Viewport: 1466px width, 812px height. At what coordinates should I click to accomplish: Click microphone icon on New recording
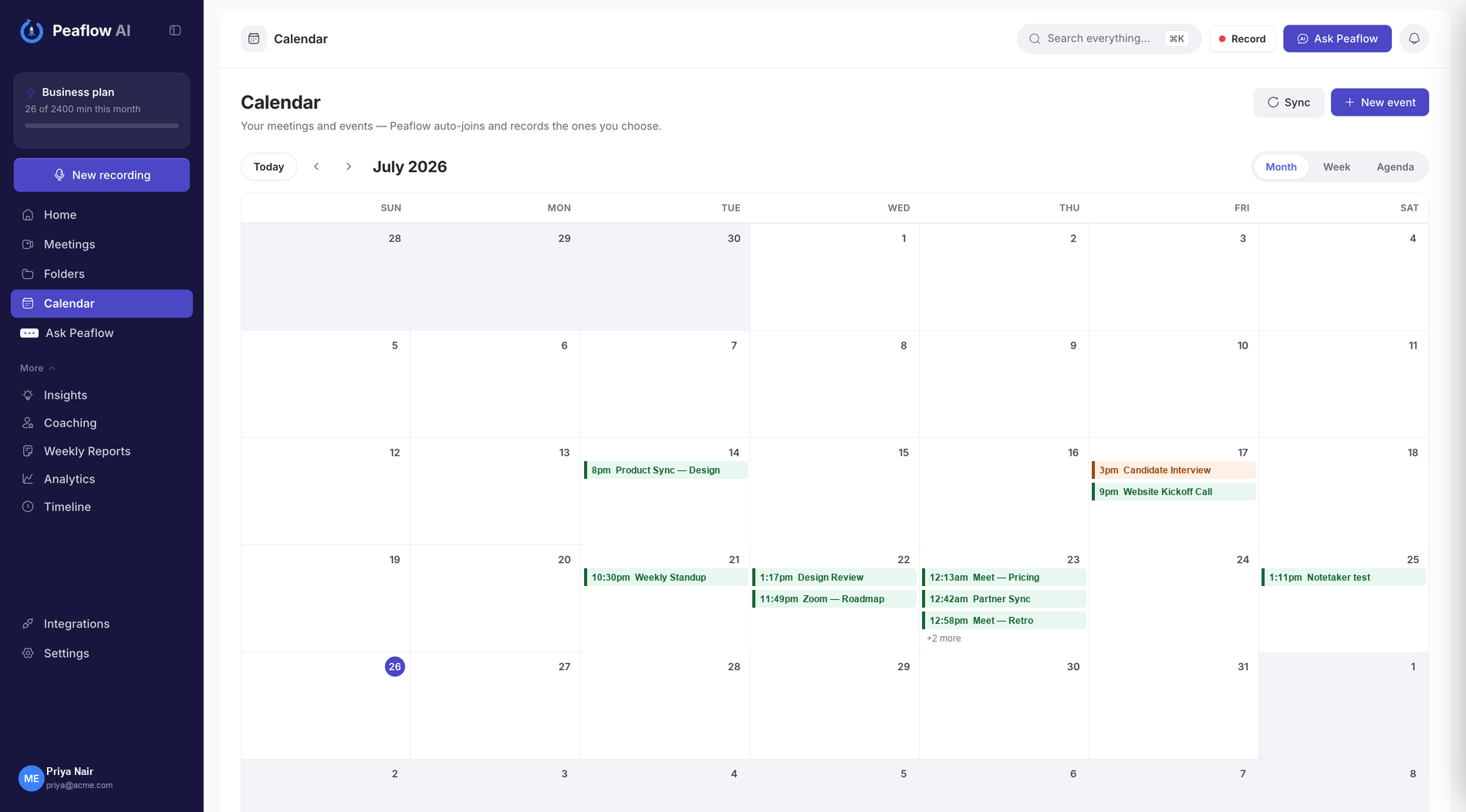tap(59, 175)
